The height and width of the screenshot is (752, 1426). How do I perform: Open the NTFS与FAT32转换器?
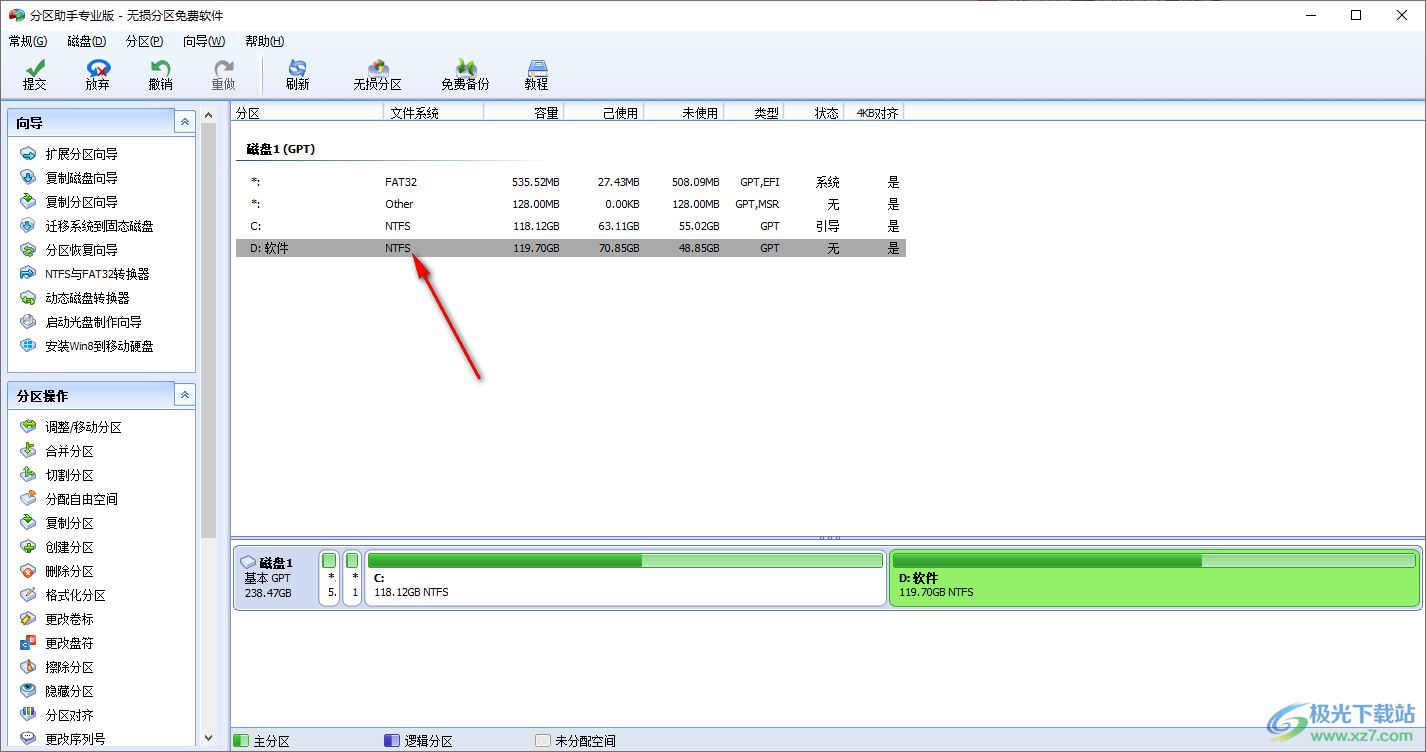[85, 274]
